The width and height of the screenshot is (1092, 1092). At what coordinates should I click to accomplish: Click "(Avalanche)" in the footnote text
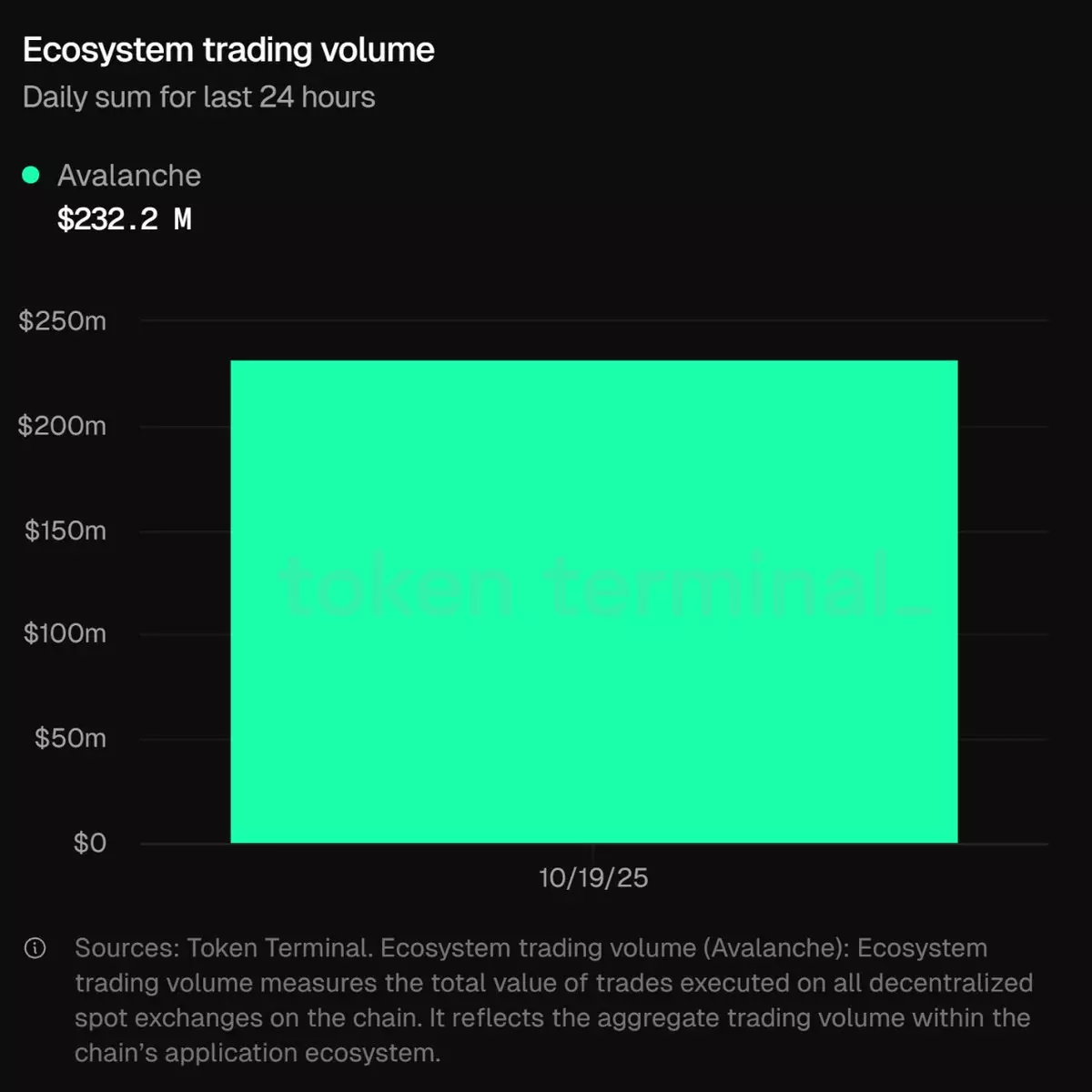pos(775,948)
